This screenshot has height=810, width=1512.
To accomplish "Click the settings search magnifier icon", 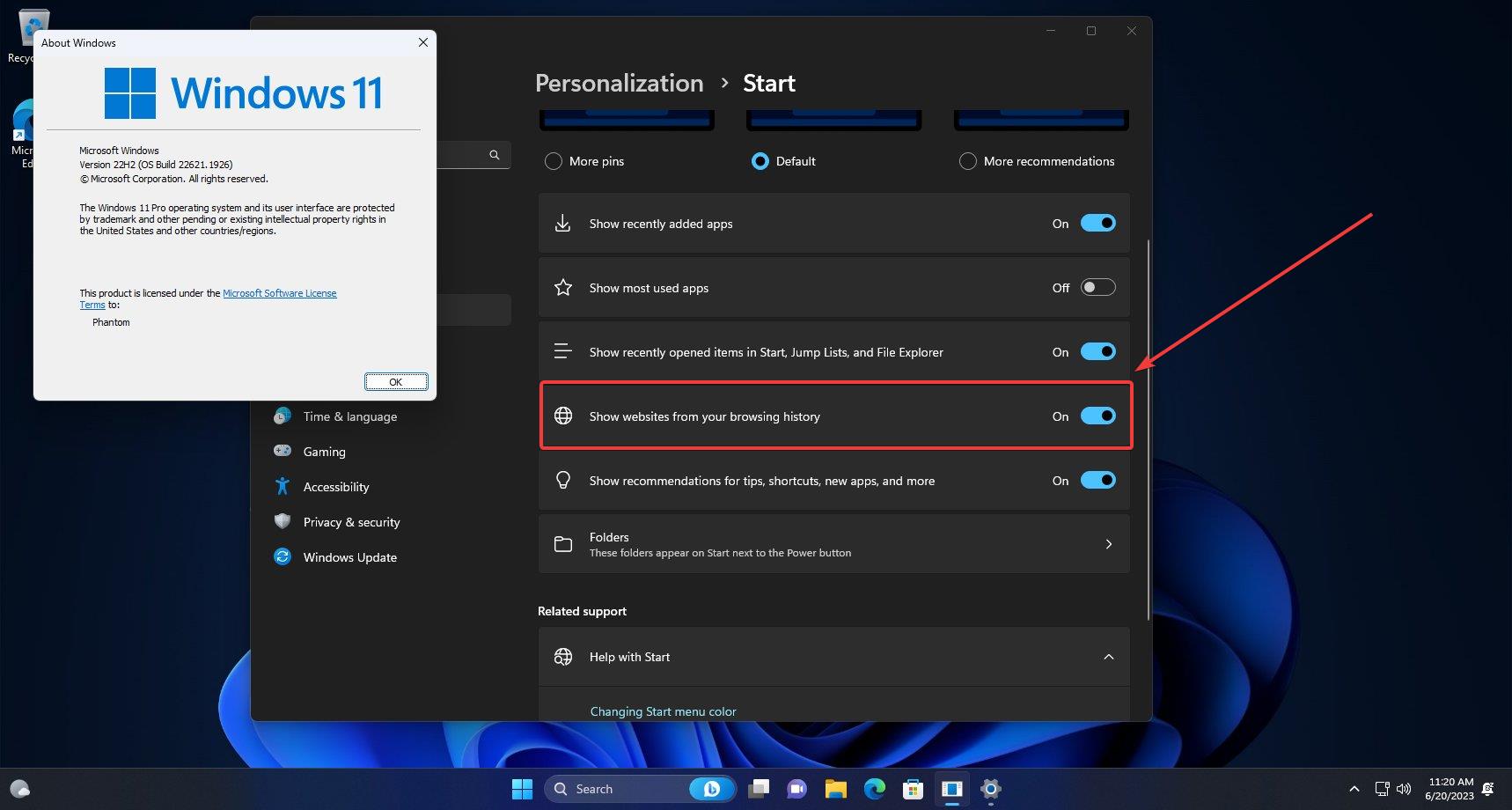I will (x=495, y=155).
